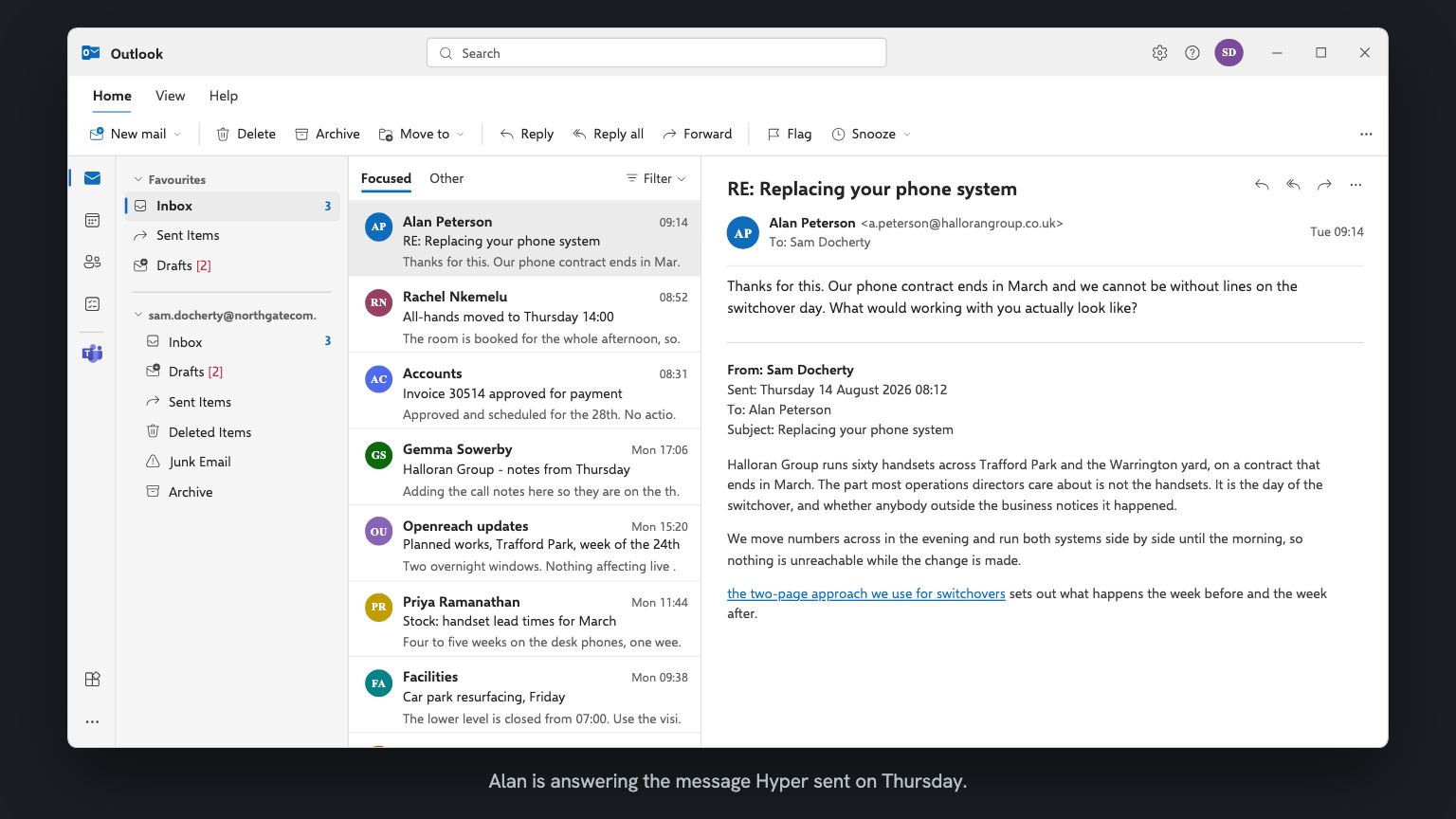Open the Help question-mark icon

(x=1192, y=53)
